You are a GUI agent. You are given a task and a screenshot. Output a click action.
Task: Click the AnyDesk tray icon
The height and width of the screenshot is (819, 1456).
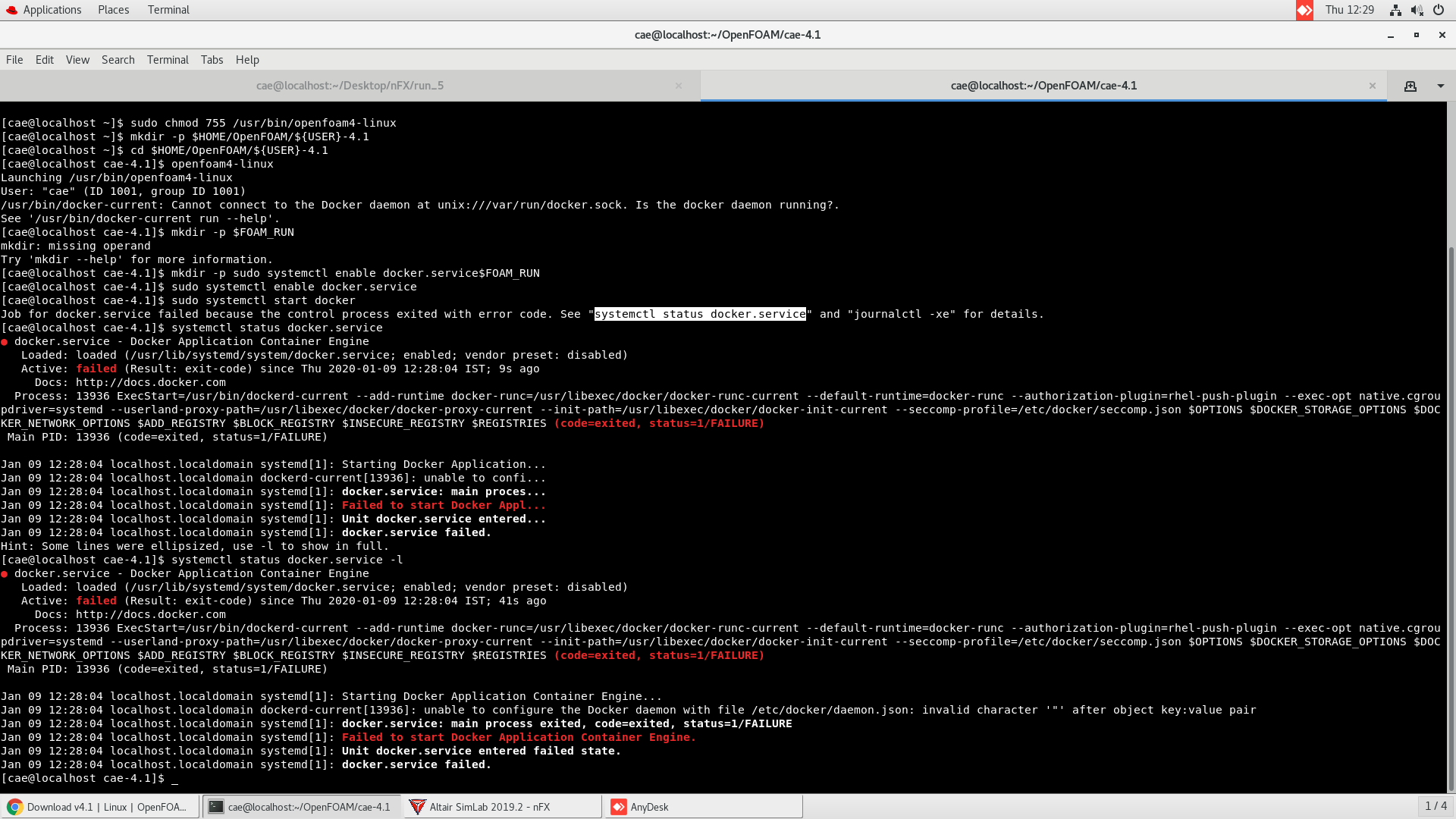pyautogui.click(x=1304, y=10)
